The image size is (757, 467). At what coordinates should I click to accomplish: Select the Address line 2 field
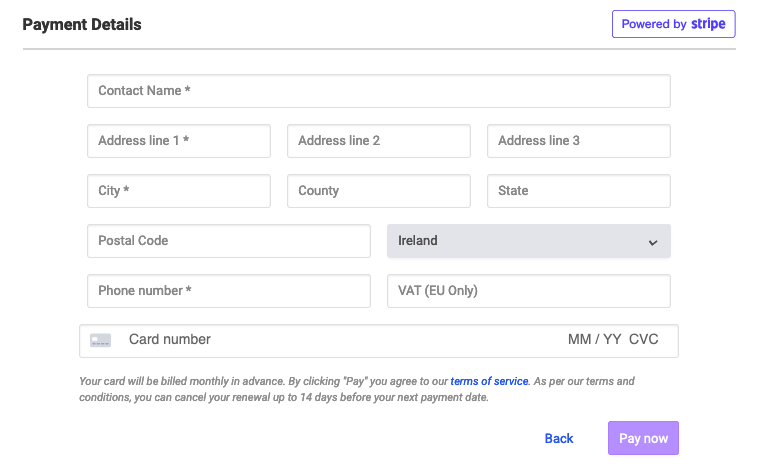point(378,141)
